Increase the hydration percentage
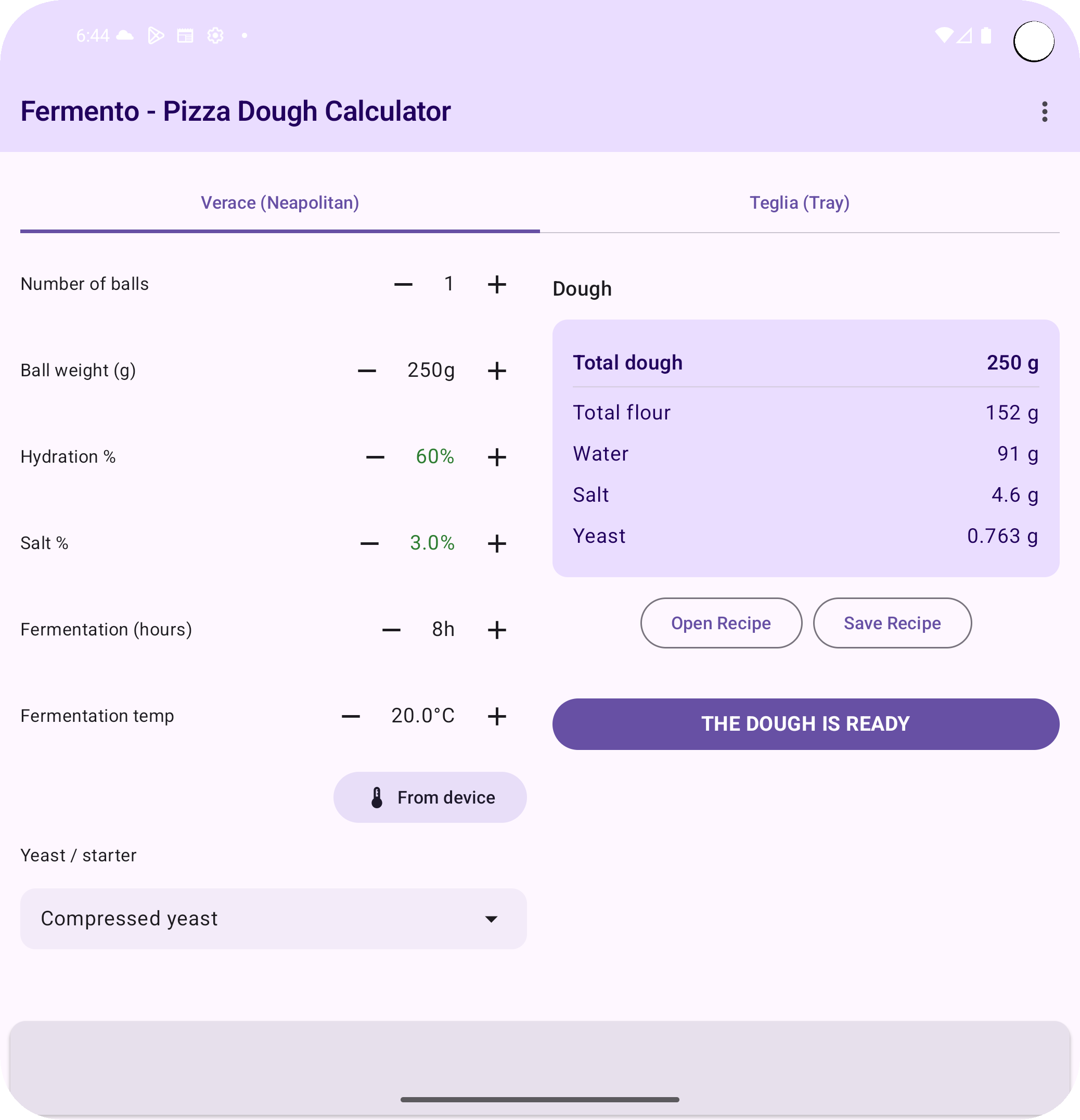Screen dimensions: 1080x1120 [496, 456]
